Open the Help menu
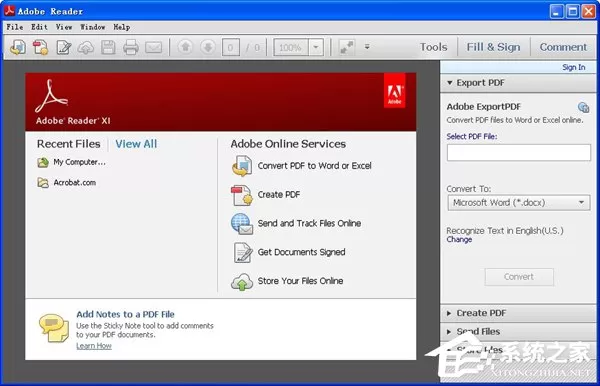This screenshot has height=386, width=600. click(122, 27)
